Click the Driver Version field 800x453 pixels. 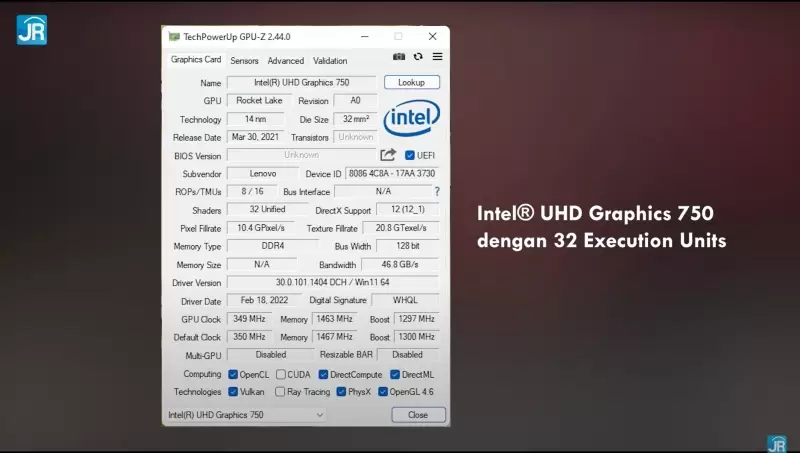(333, 282)
